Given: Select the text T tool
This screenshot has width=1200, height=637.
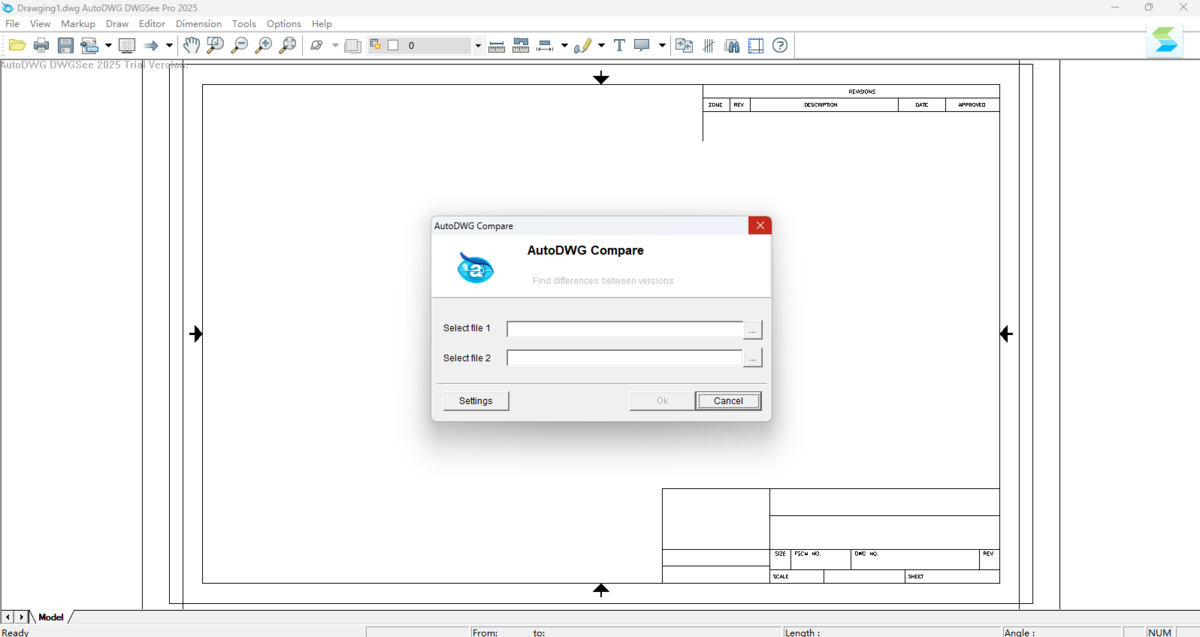Looking at the screenshot, I should (619, 45).
